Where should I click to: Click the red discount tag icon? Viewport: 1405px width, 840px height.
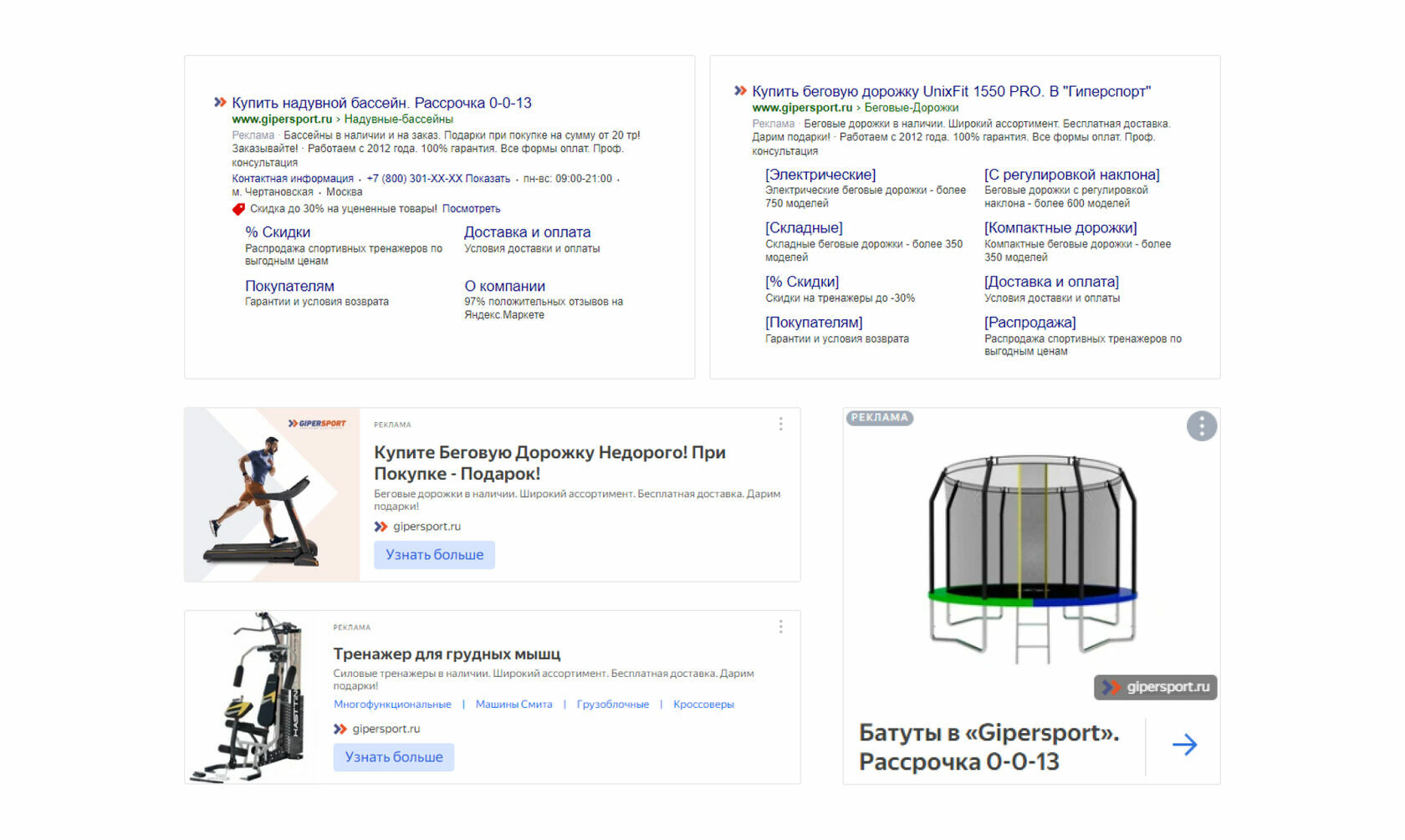click(x=238, y=209)
